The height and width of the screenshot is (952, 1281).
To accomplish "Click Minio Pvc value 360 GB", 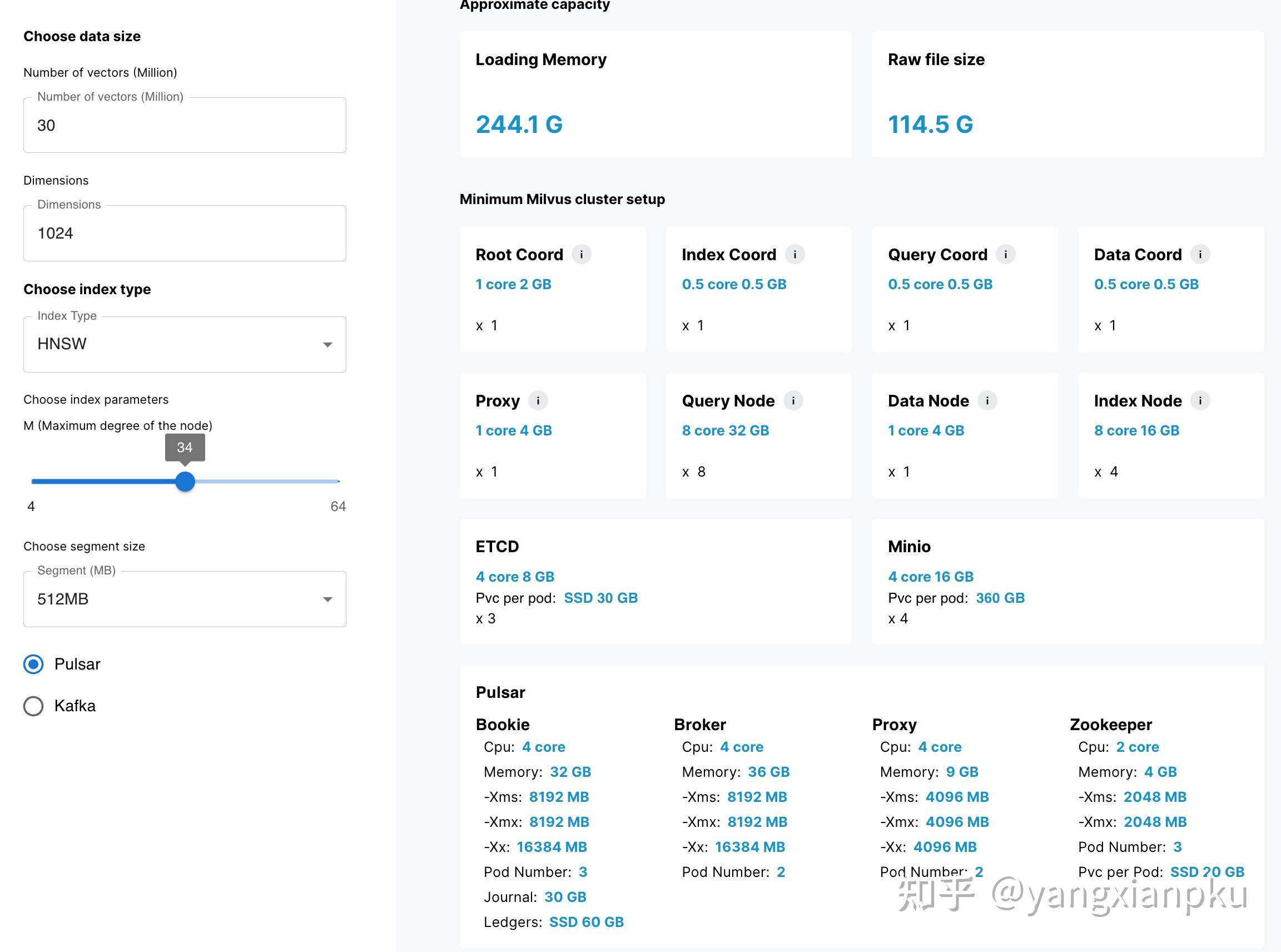I will pos(1000,598).
